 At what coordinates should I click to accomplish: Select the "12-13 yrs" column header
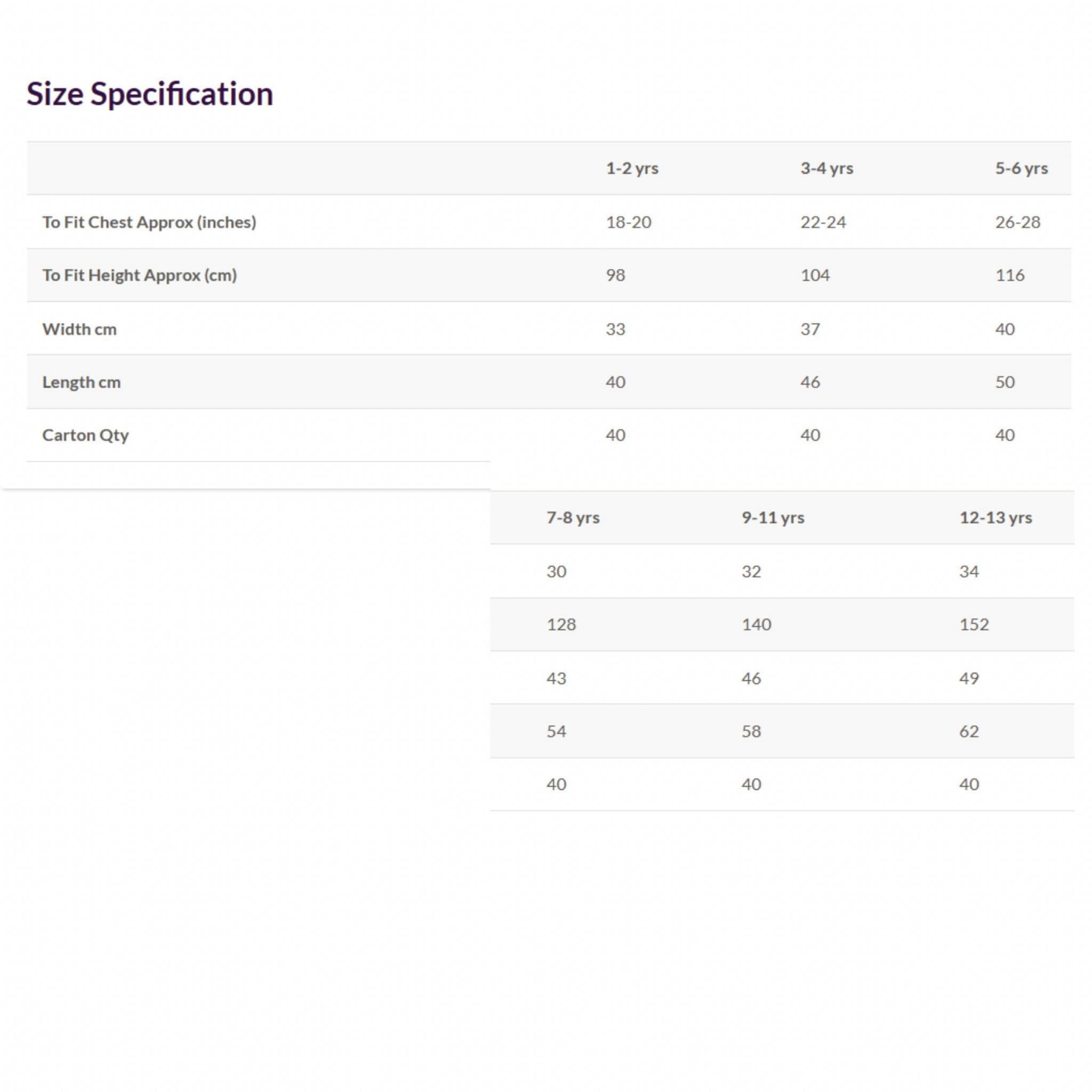point(995,518)
